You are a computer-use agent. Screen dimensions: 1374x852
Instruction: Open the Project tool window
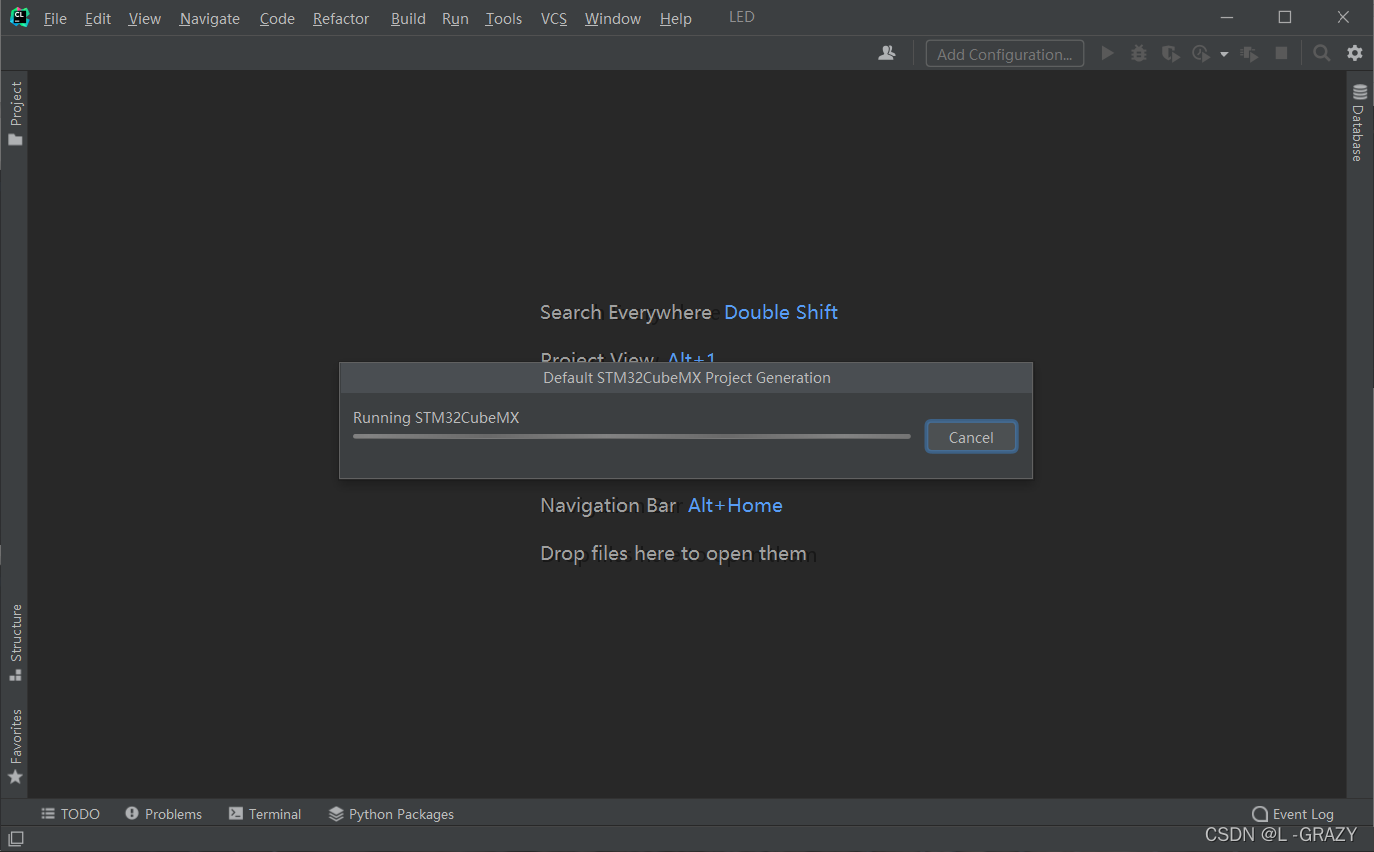click(x=15, y=114)
